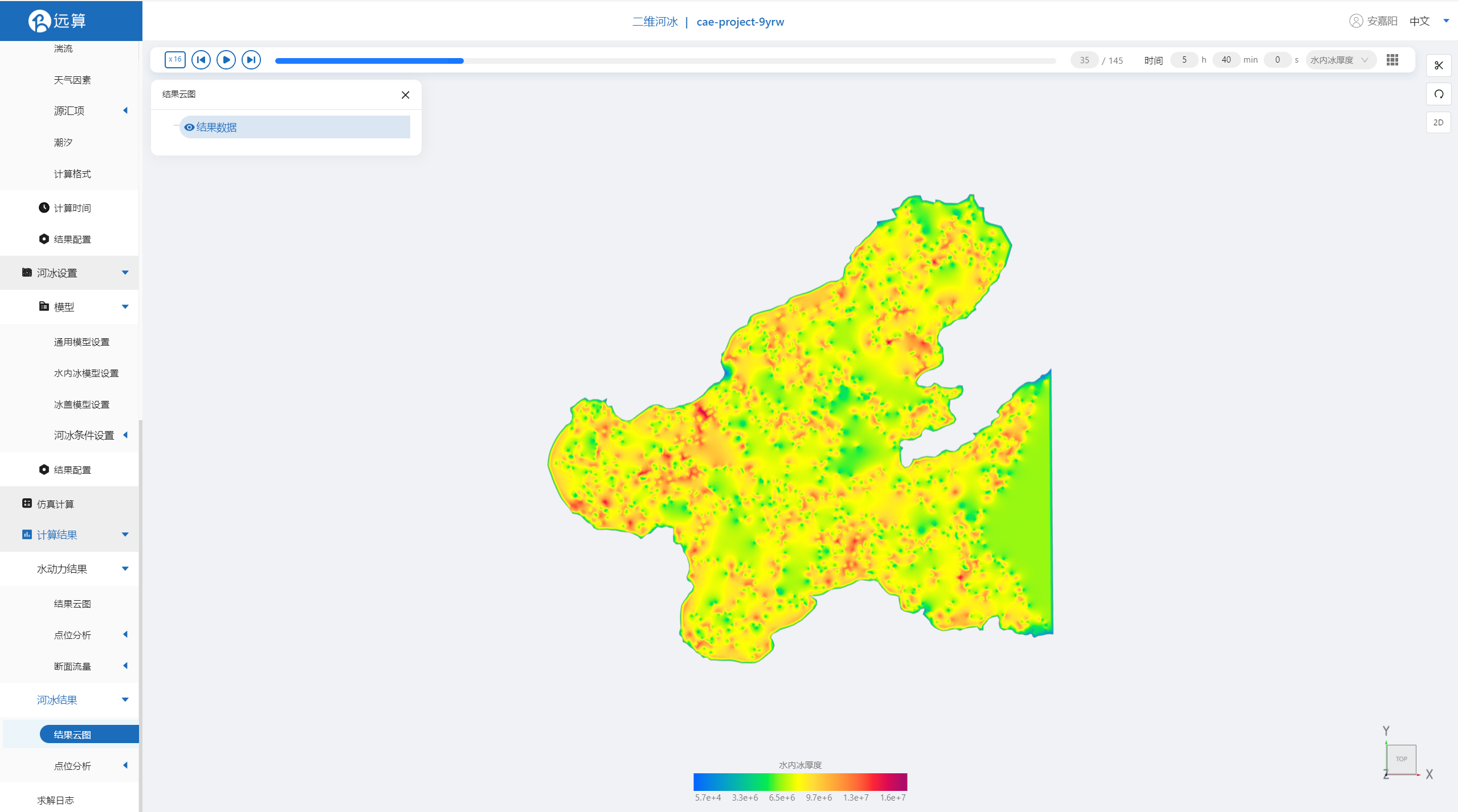Collapse the 模型 section arrow
1458x812 pixels.
[x=125, y=307]
